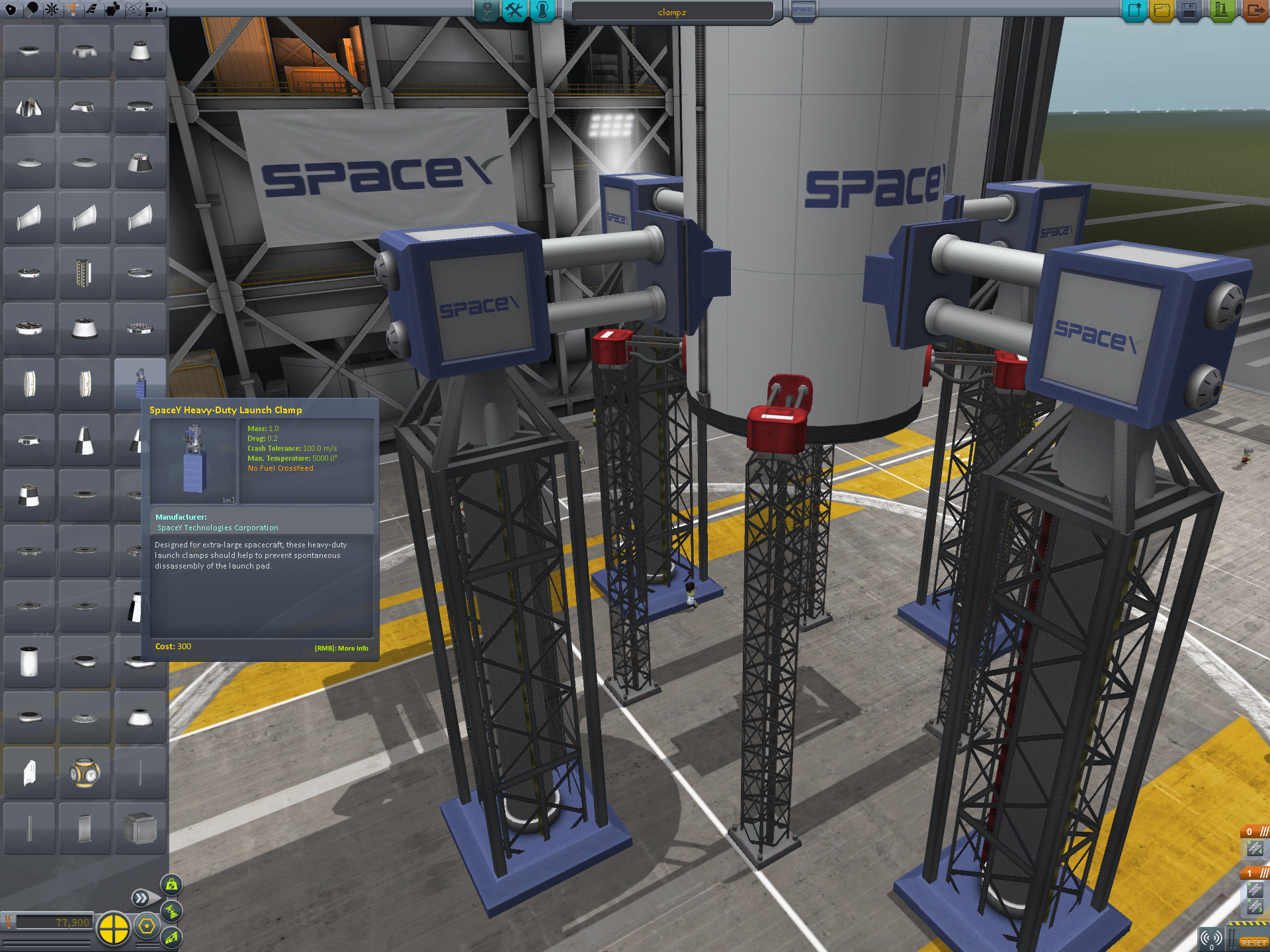1270x952 pixels.
Task: Pick the white cylindrical tank part
Action: 29,662
